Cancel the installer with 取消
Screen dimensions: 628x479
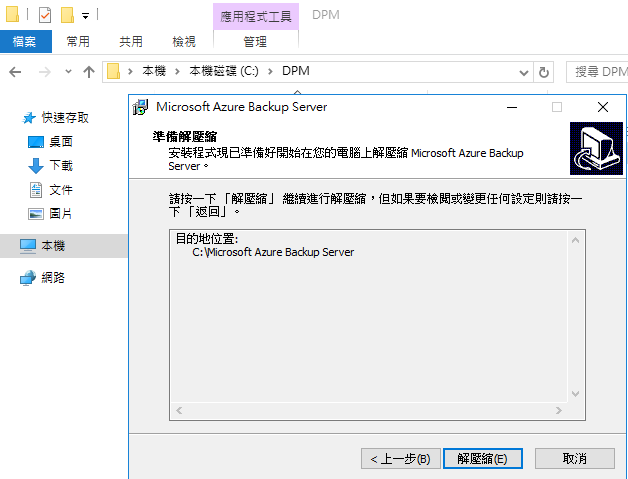tap(575, 458)
